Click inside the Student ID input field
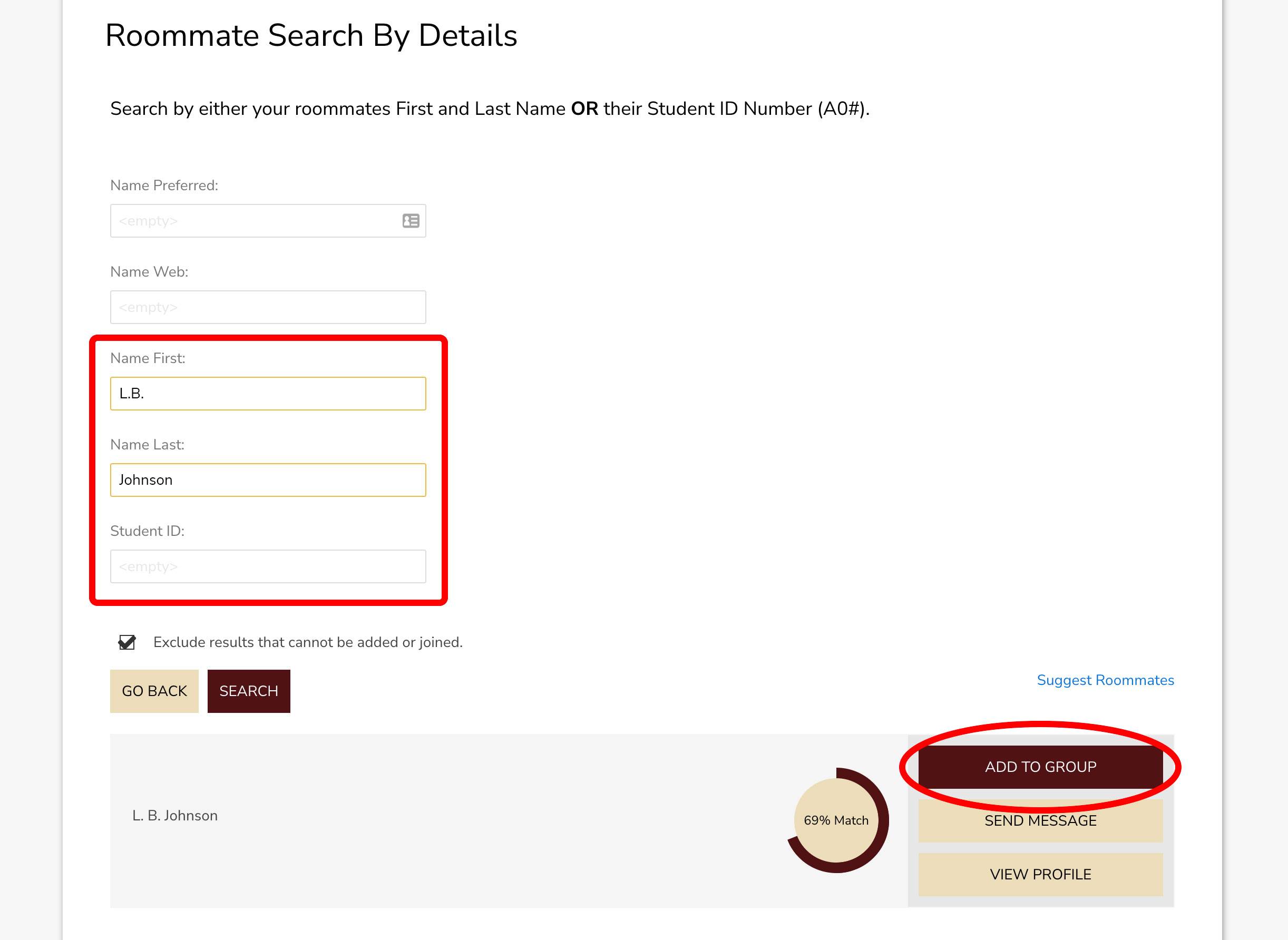 pos(267,566)
